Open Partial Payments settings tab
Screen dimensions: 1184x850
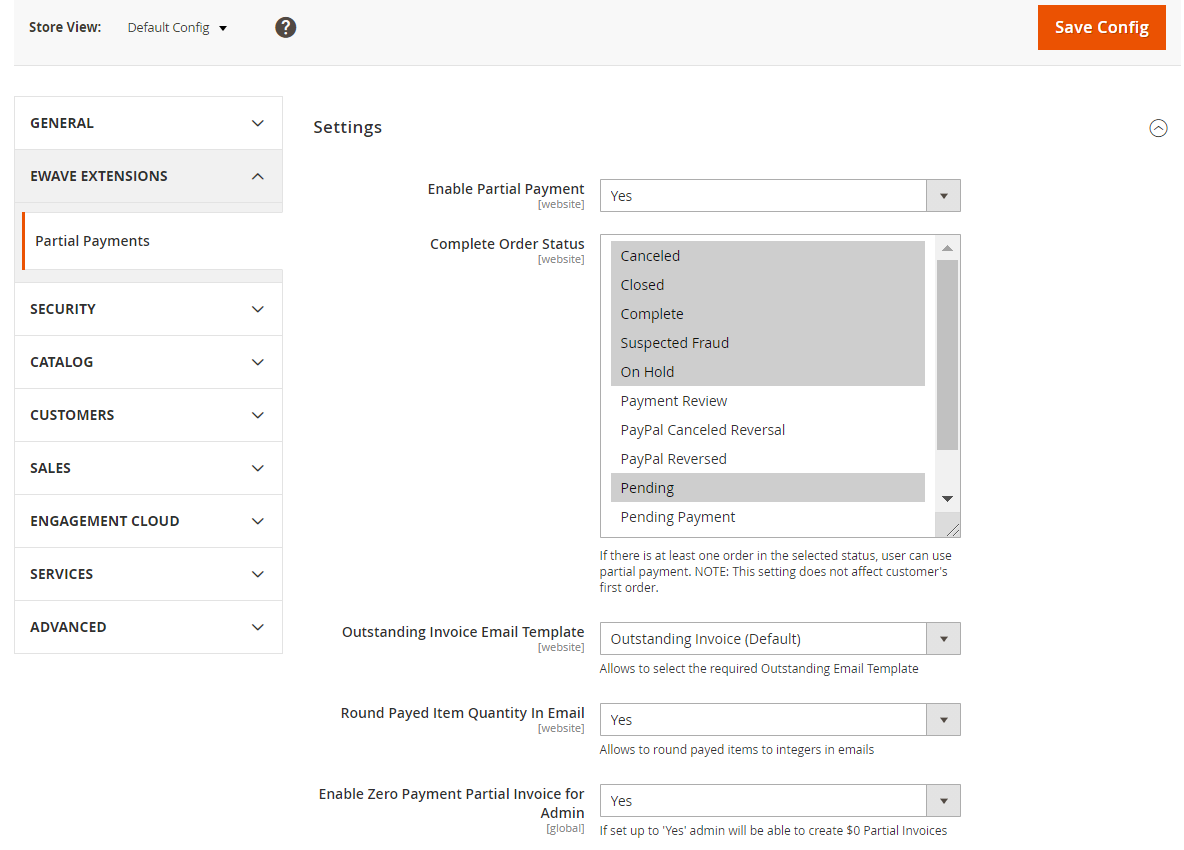pyautogui.click(x=92, y=241)
